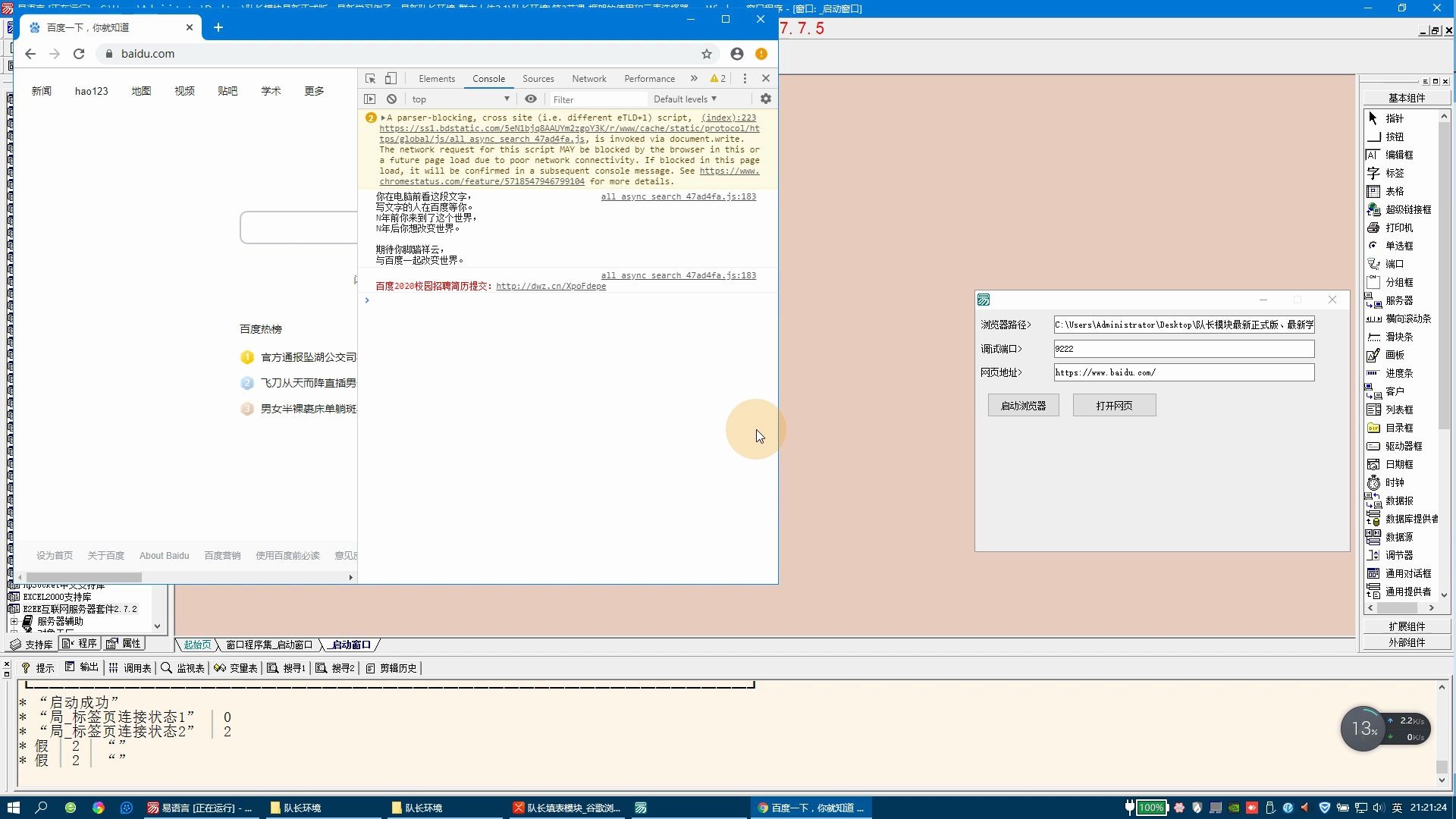
Task: Clear the console with the block icon
Action: click(391, 99)
